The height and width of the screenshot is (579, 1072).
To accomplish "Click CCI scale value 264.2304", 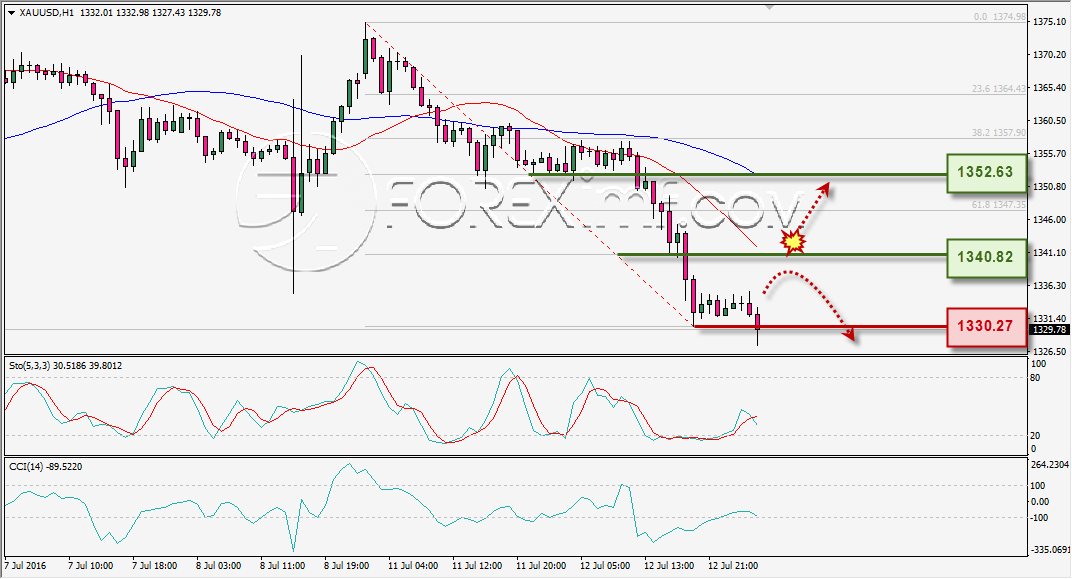I will pos(1049,464).
